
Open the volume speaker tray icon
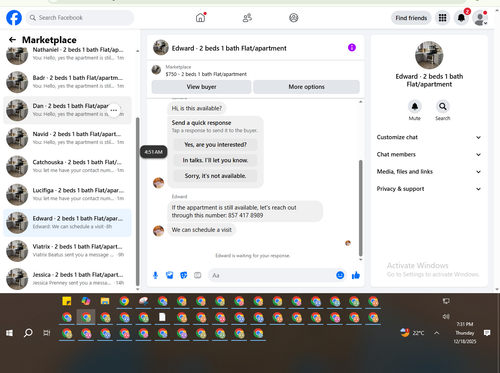coord(446,317)
